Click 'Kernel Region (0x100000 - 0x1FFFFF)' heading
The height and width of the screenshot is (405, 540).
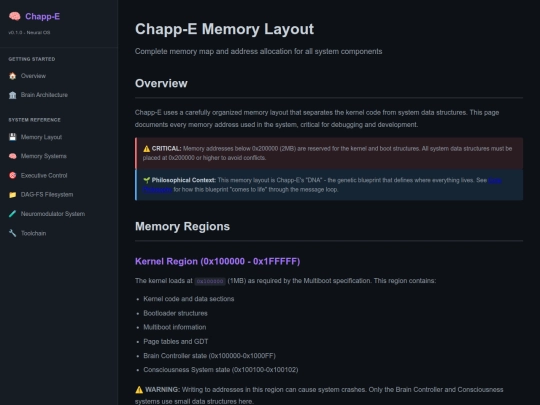tap(218, 261)
